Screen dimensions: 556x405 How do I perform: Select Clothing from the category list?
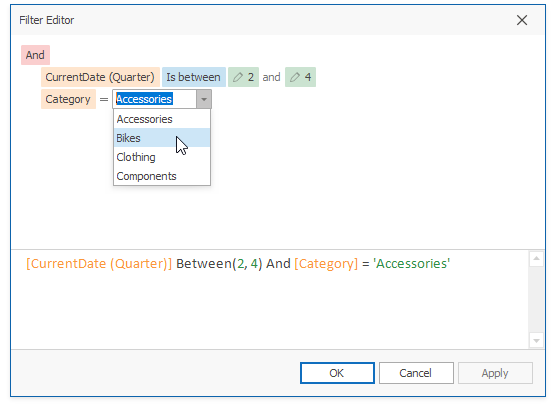[162, 157]
